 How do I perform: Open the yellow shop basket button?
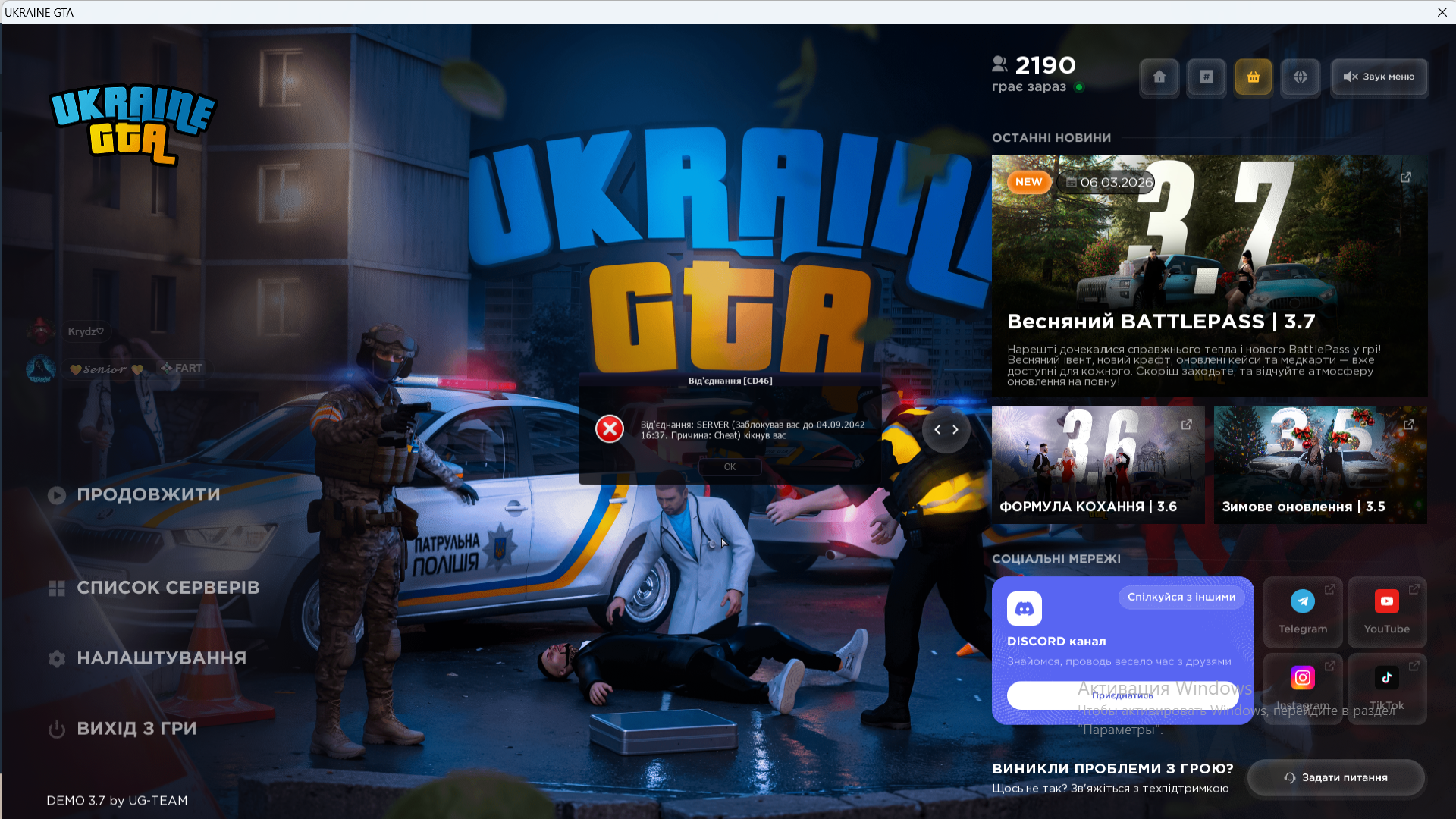pyautogui.click(x=1254, y=77)
